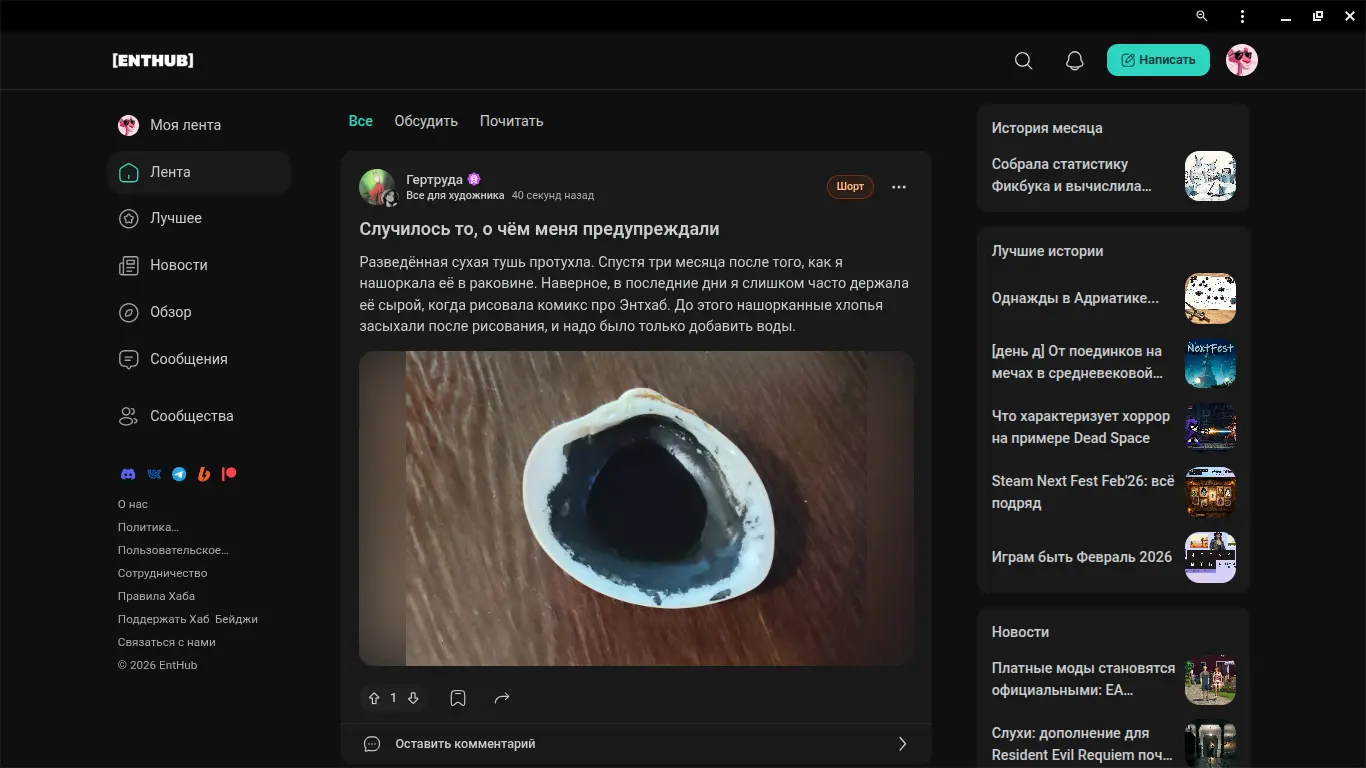The height and width of the screenshot is (768, 1366).
Task: Open the Telegram social link icon
Action: pos(179,474)
